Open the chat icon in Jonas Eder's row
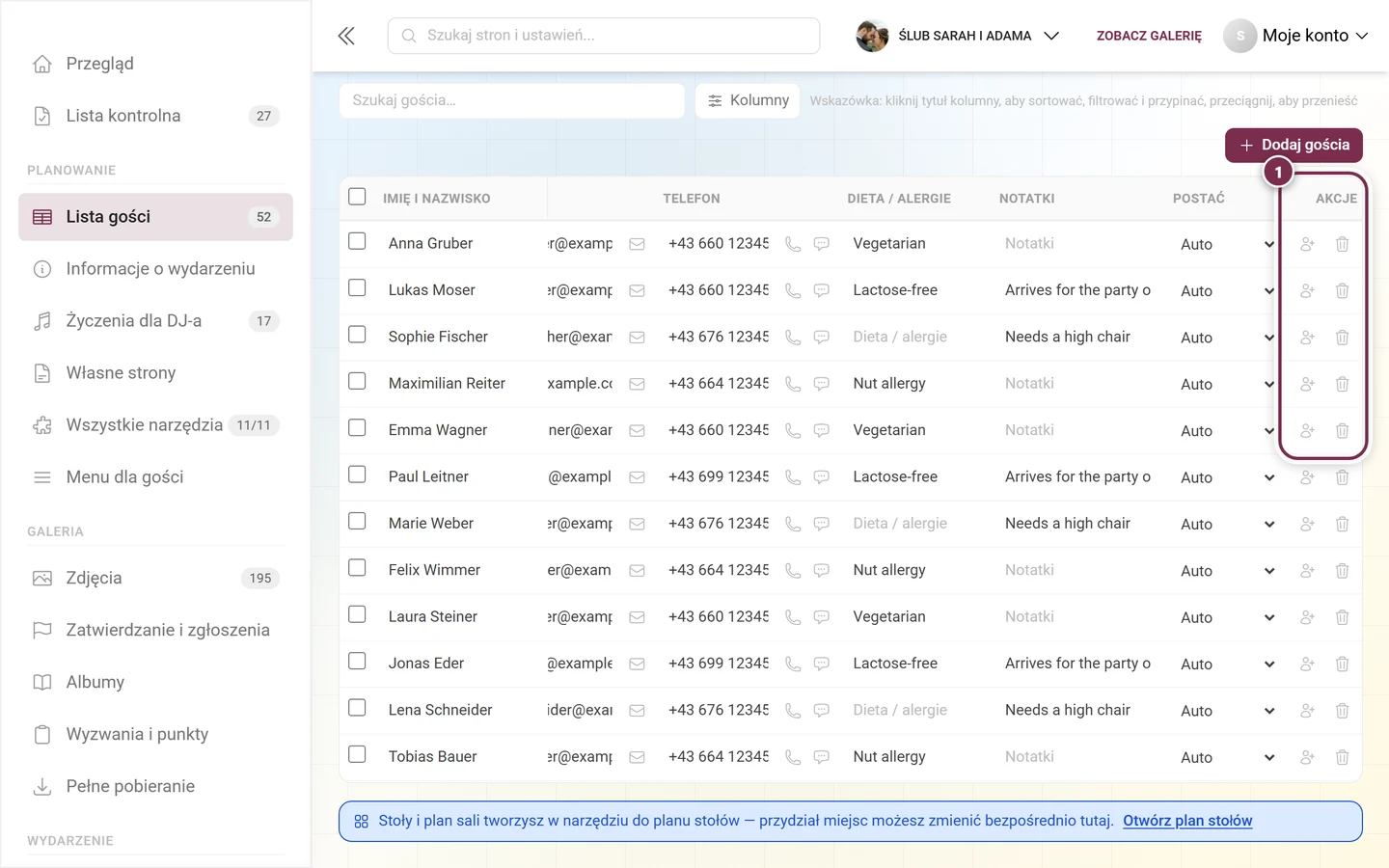 point(822,664)
